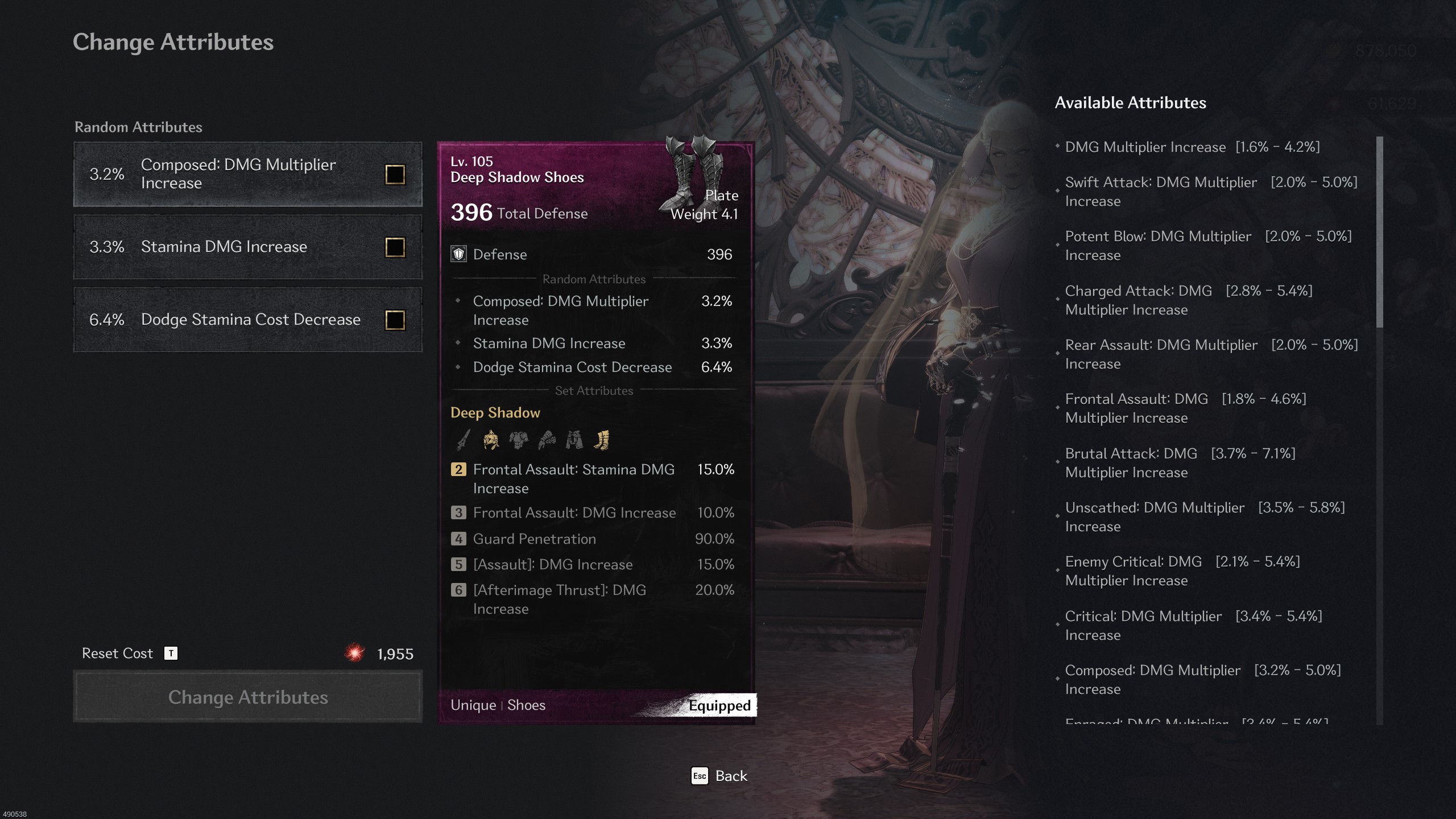Select the 2-piece Frontal Assault Stamina DMG bonus

592,479
